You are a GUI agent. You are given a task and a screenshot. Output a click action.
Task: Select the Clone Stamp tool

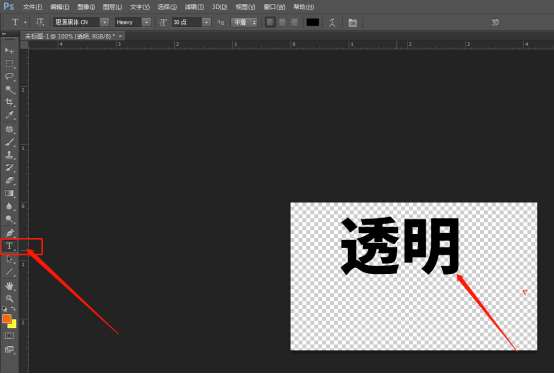click(10, 155)
